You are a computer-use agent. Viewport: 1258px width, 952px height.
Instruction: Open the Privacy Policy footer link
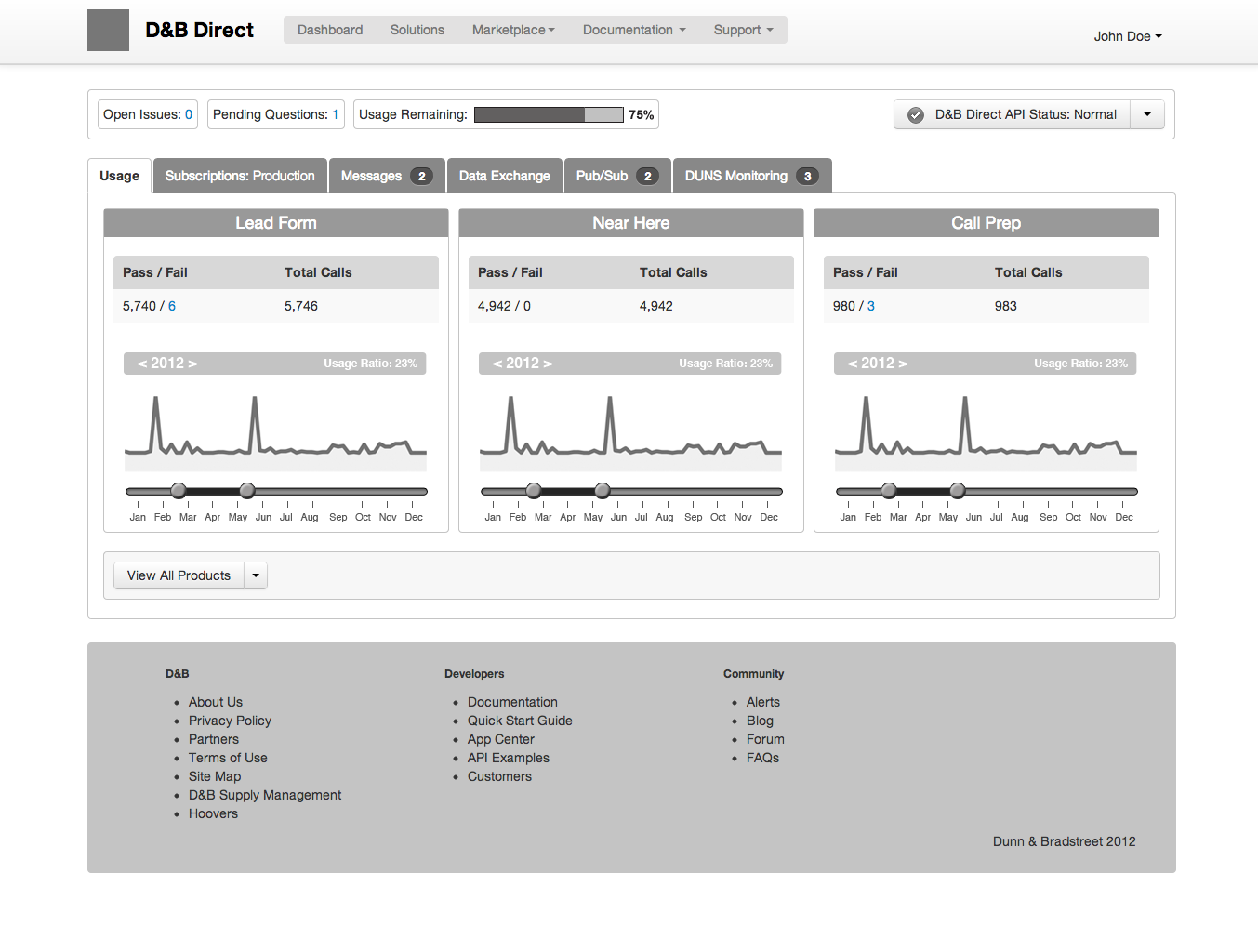pos(230,721)
